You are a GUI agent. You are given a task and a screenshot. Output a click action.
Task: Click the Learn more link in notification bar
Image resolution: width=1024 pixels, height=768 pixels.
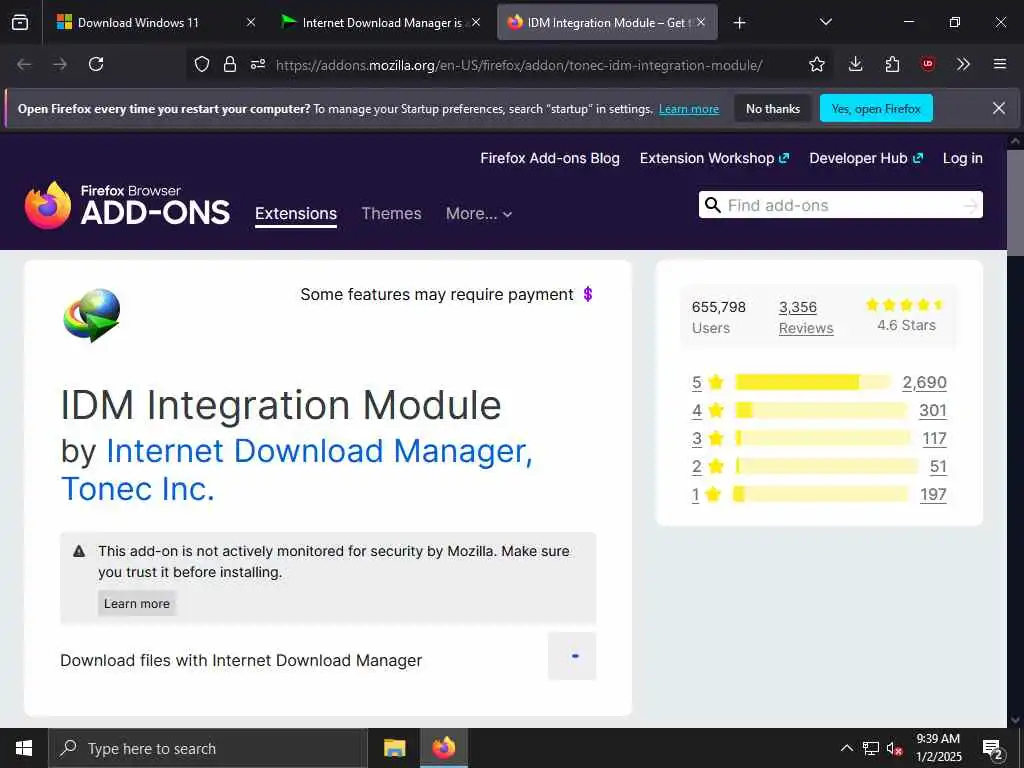688,109
